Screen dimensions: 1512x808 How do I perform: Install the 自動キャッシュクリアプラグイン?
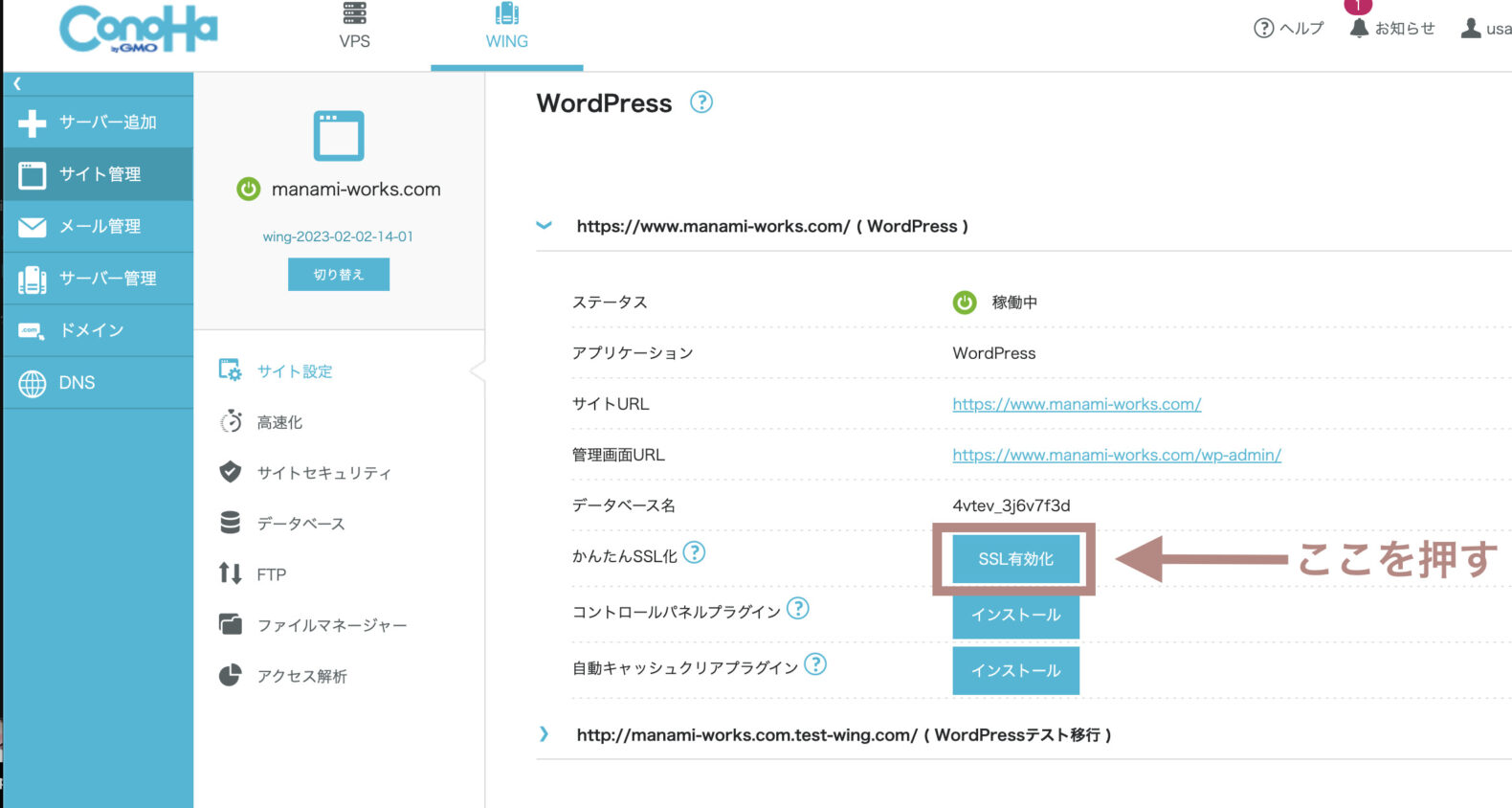pyautogui.click(x=1015, y=670)
